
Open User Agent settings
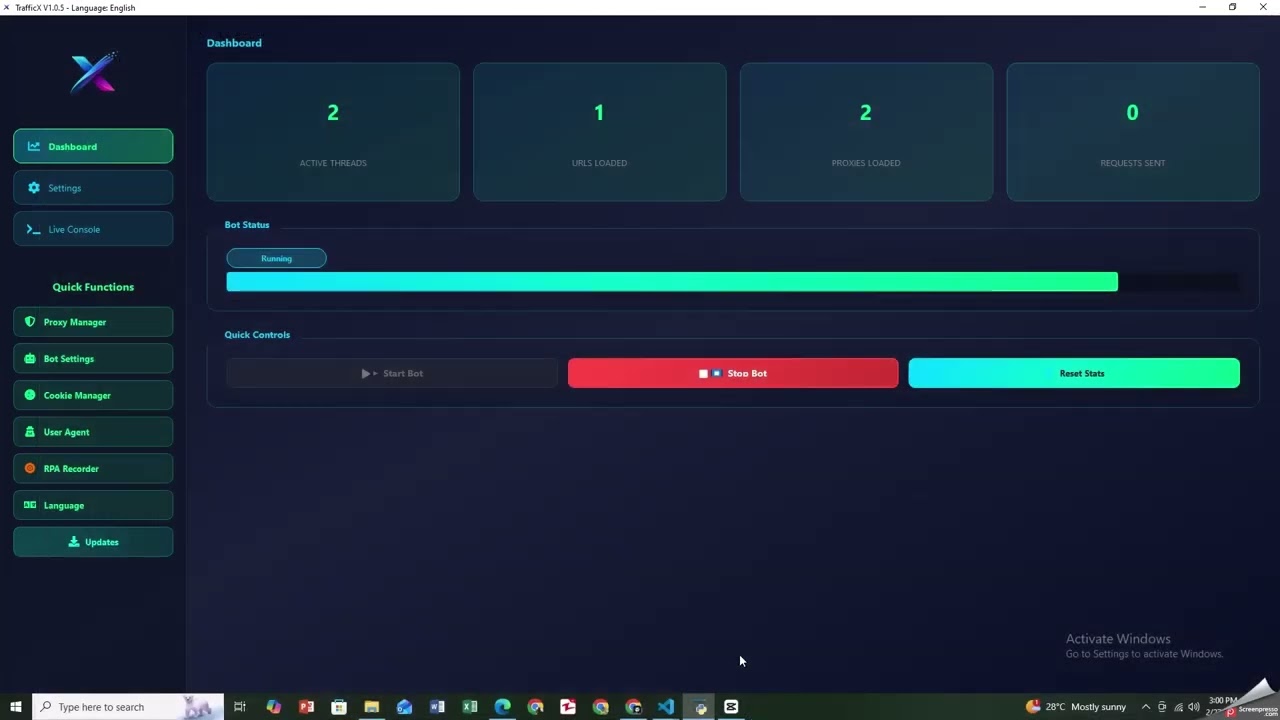pos(93,432)
